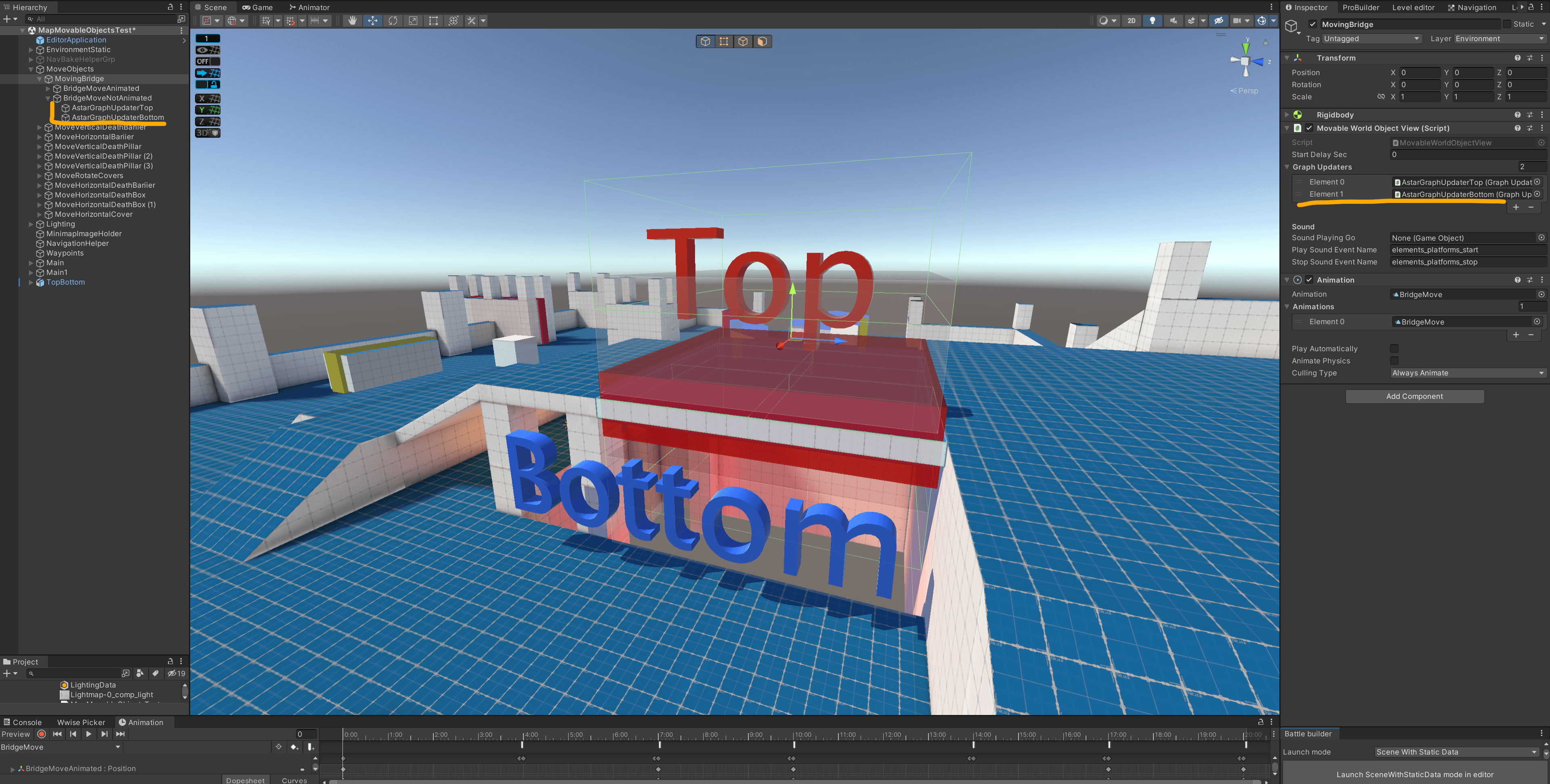Select ProBuilder edge selection mode
This screenshot has height=784, width=1550.
[743, 42]
